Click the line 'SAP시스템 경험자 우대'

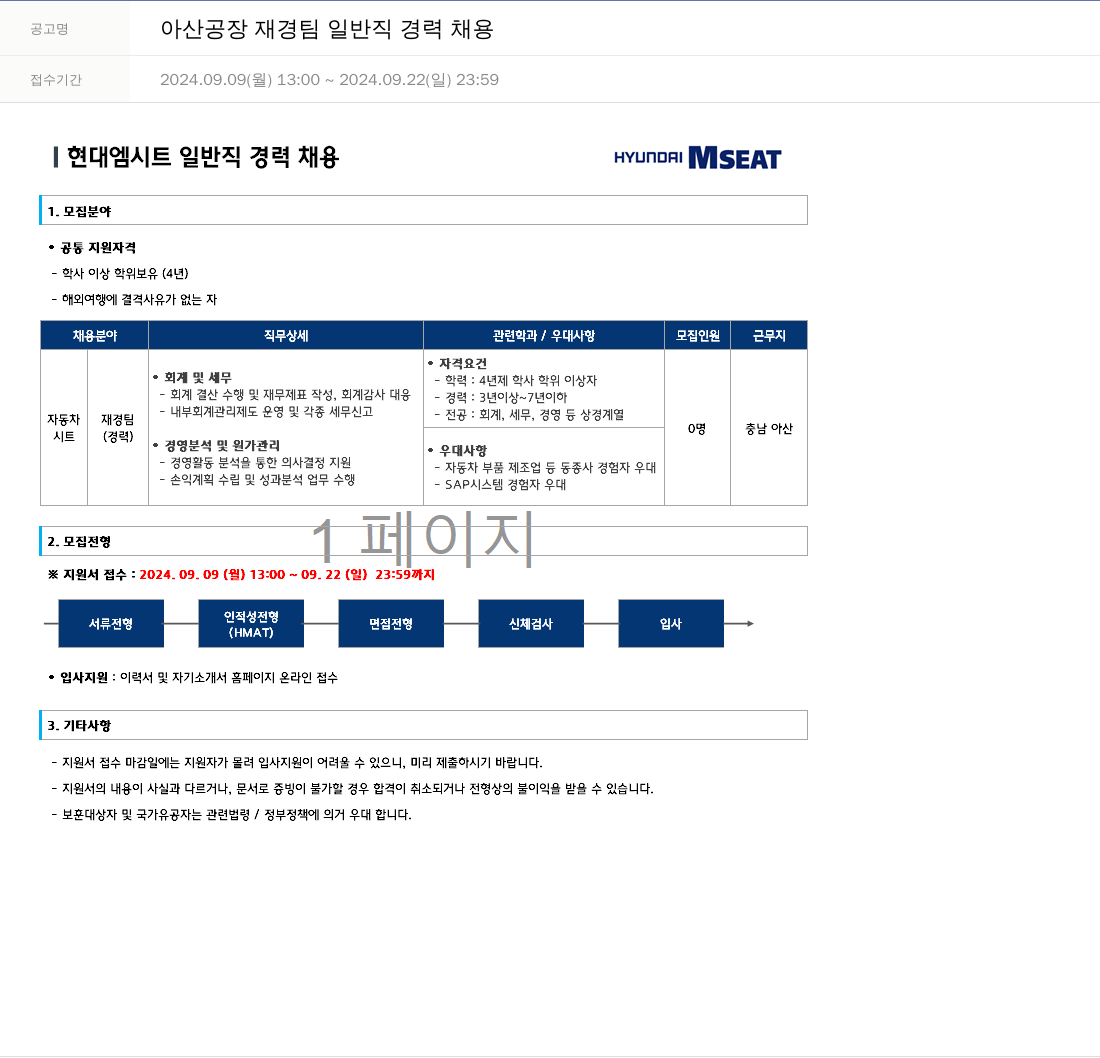[x=505, y=484]
